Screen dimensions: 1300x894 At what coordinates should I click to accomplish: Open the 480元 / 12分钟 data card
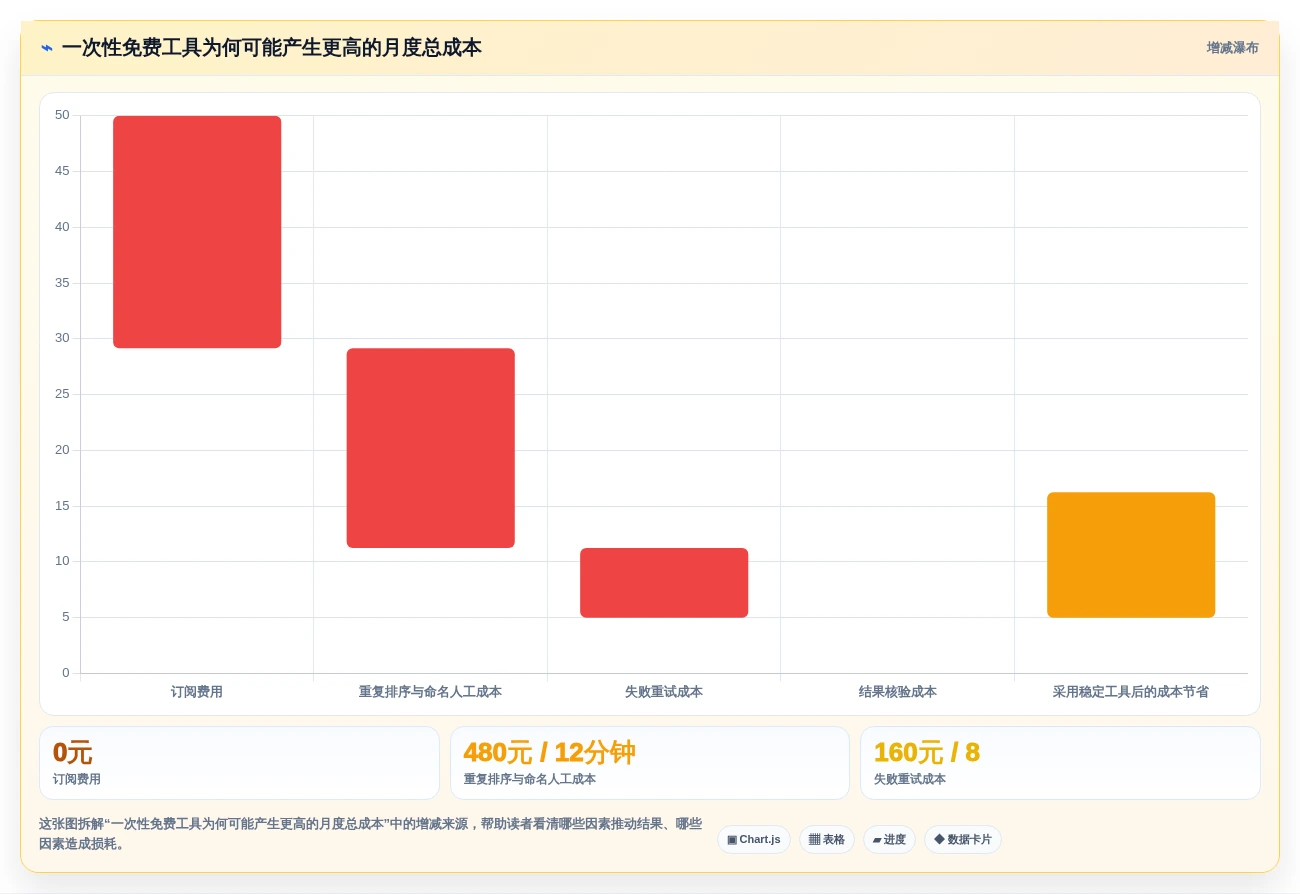(x=650, y=763)
